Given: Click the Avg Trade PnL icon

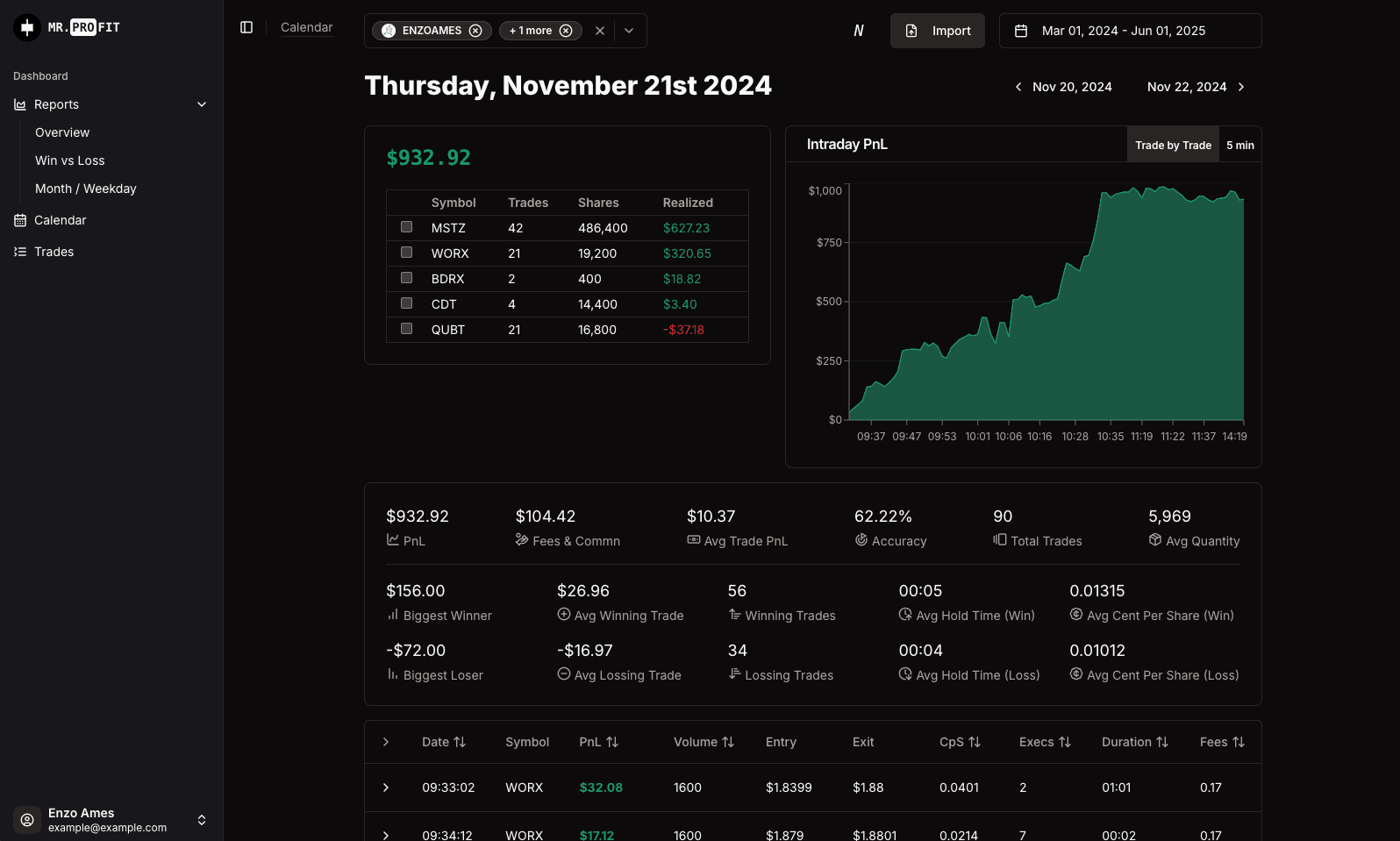Looking at the screenshot, I should 694,540.
